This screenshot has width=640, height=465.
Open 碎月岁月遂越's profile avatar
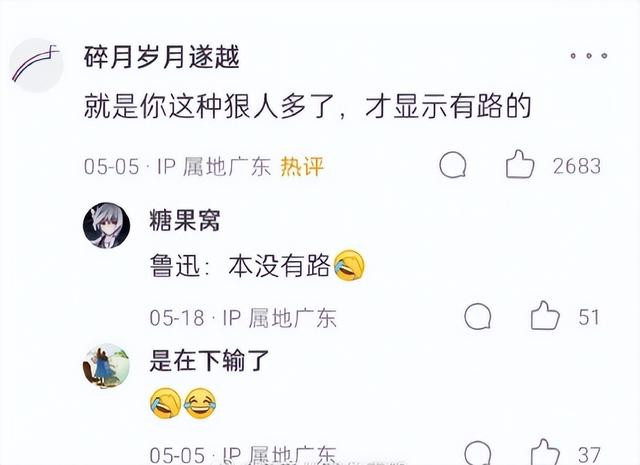37,65
